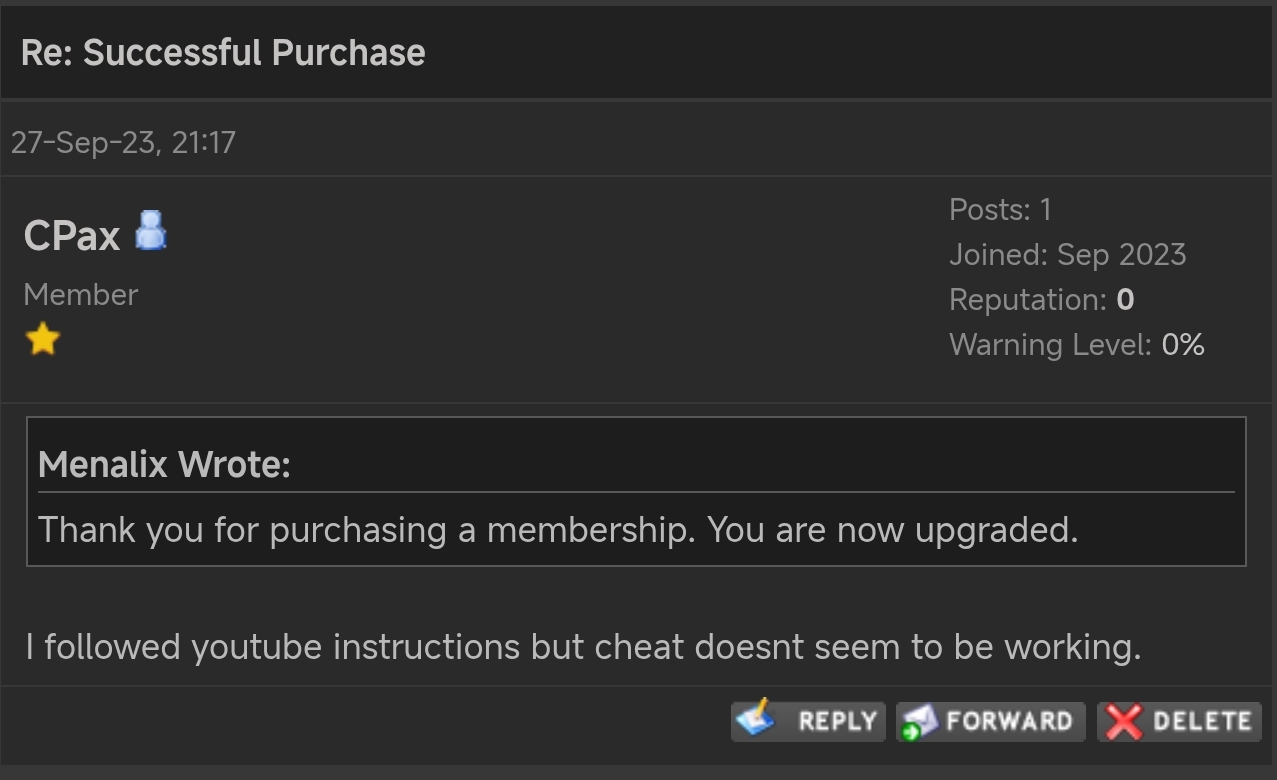Click the gold star rank icon
The width and height of the screenshot is (1277, 780).
[43, 340]
